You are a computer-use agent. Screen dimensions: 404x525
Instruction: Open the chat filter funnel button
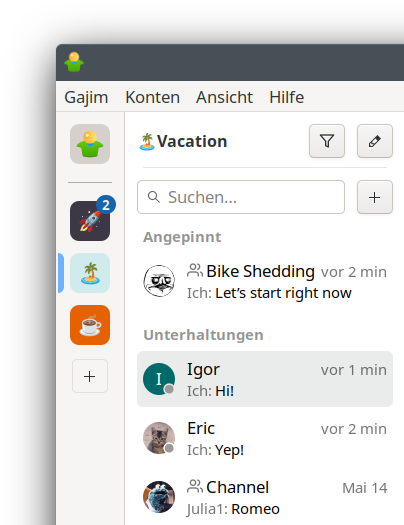pos(327,141)
